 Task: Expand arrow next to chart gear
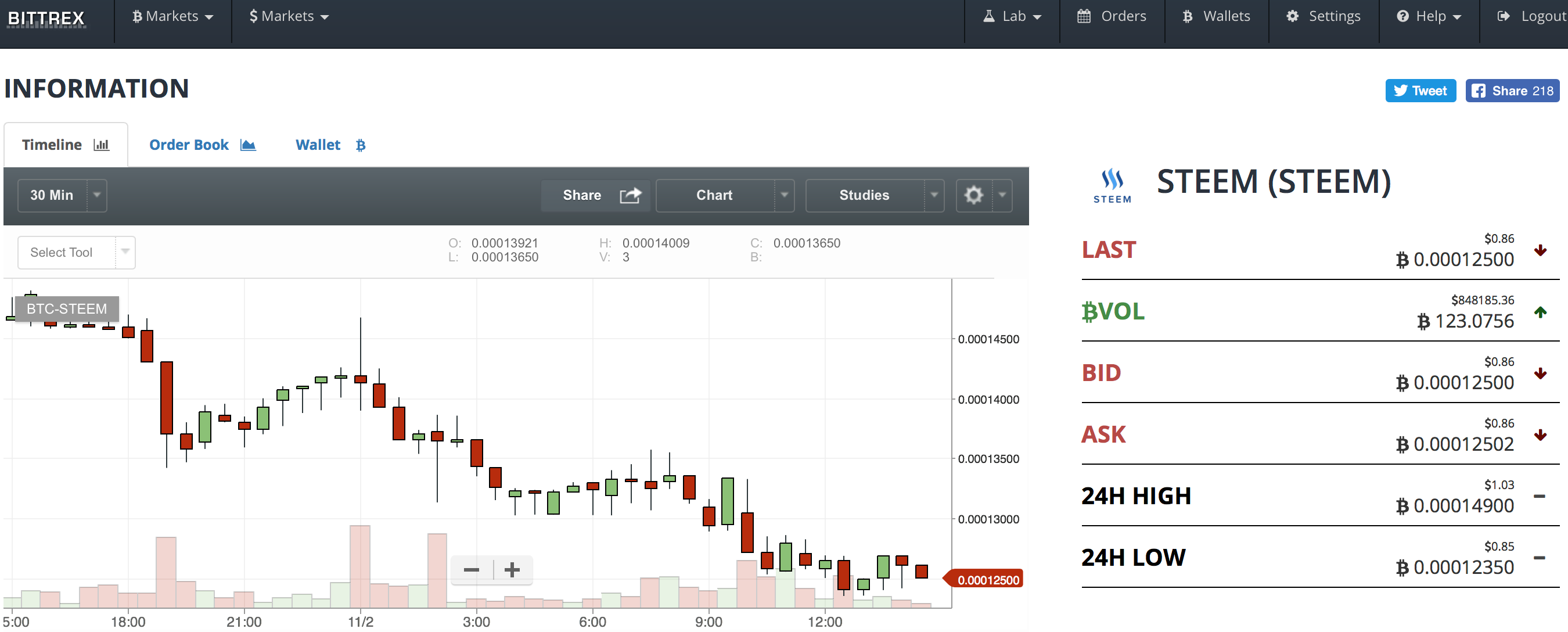coord(1002,195)
